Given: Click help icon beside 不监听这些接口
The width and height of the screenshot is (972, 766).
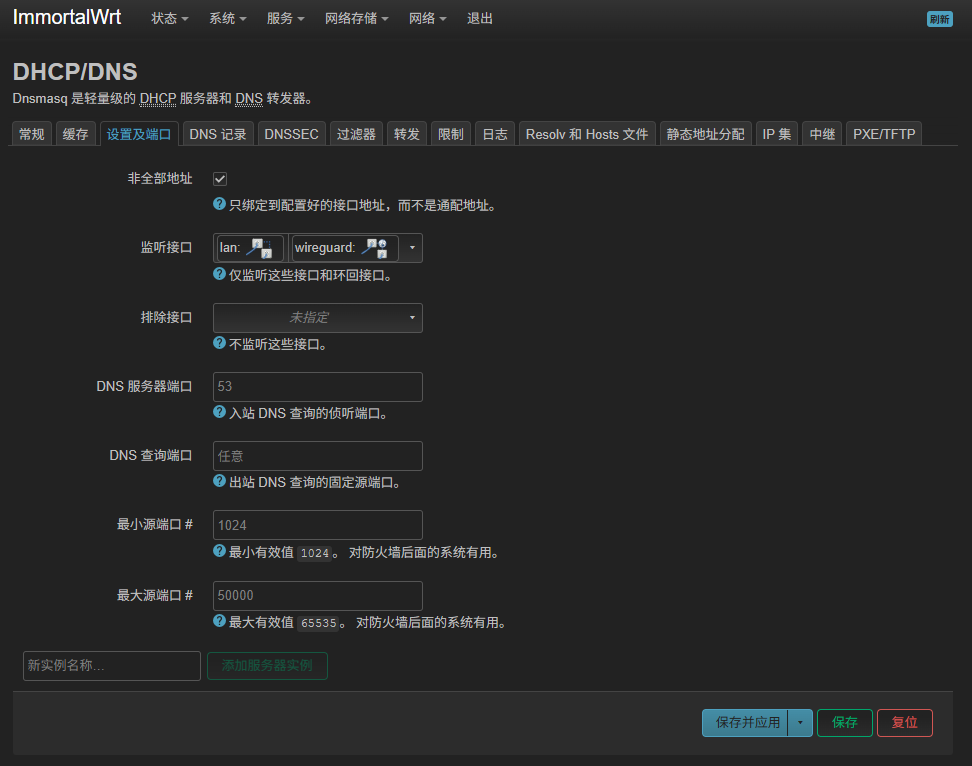Looking at the screenshot, I should tap(220, 343).
